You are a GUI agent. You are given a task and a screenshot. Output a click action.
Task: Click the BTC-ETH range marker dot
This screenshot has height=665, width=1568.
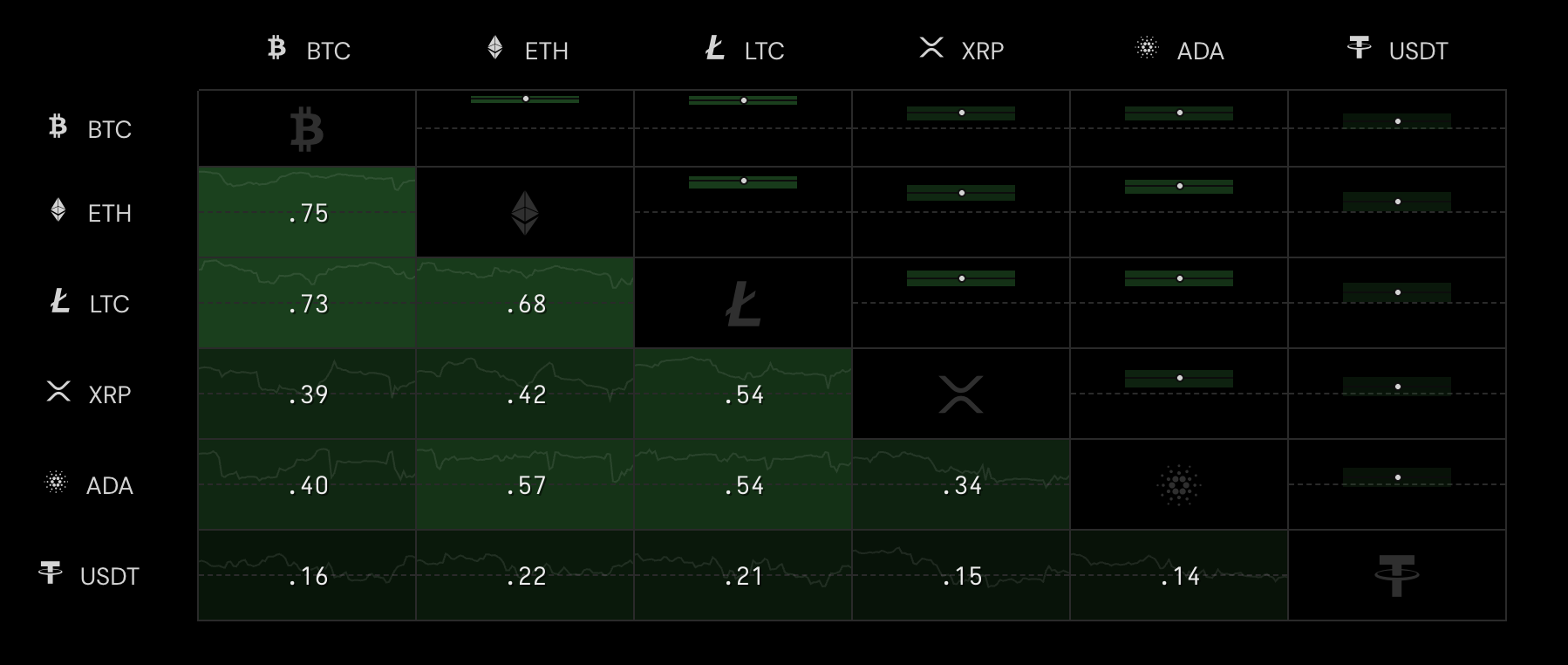tap(526, 99)
